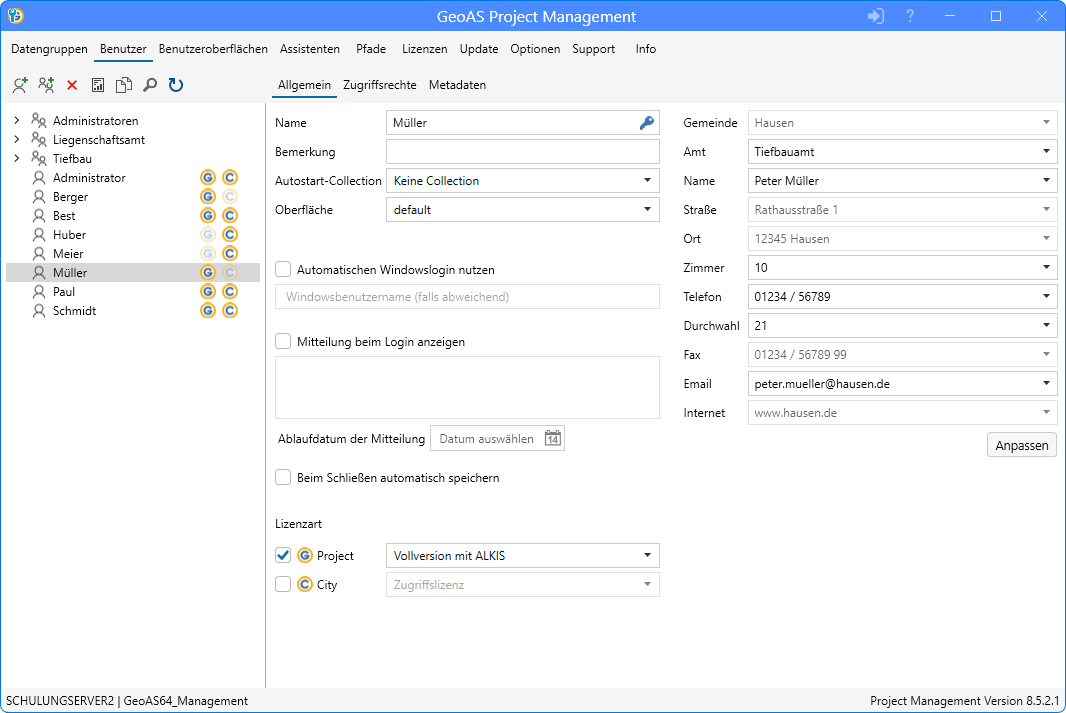
Task: Select user Schmidt in the list
Action: (x=74, y=311)
